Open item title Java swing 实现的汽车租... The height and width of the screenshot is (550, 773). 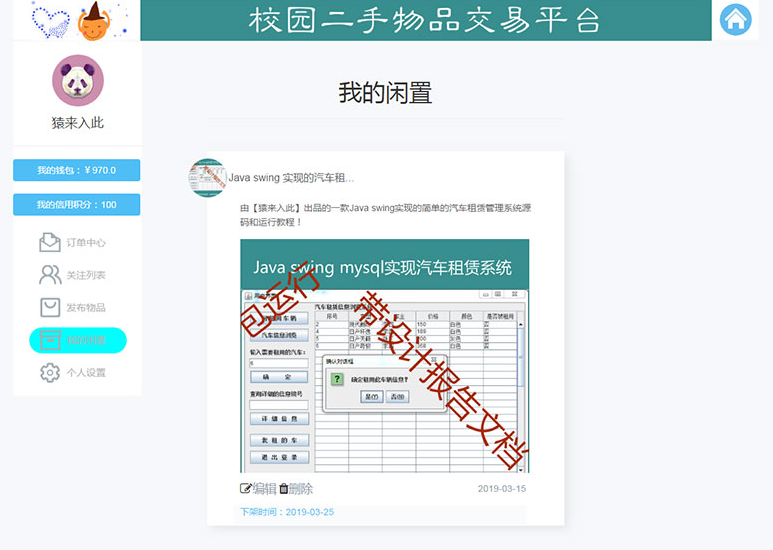291,177
